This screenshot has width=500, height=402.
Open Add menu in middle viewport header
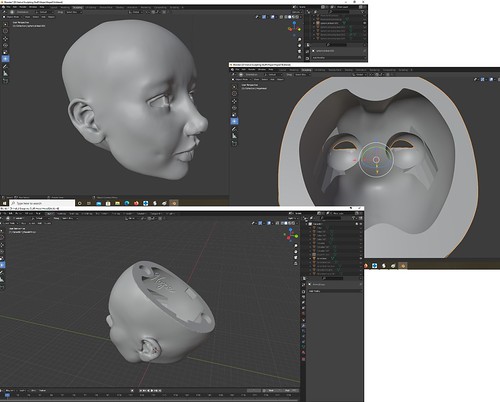click(x=272, y=79)
